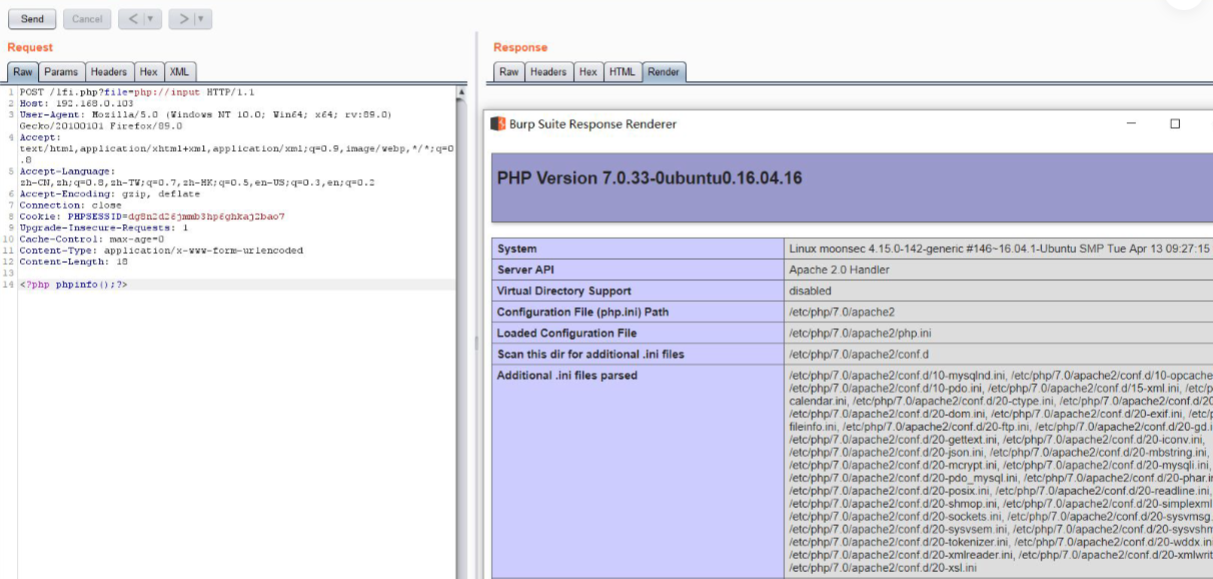Open the response HTML tab
The height and width of the screenshot is (579, 1213).
pyautogui.click(x=622, y=72)
